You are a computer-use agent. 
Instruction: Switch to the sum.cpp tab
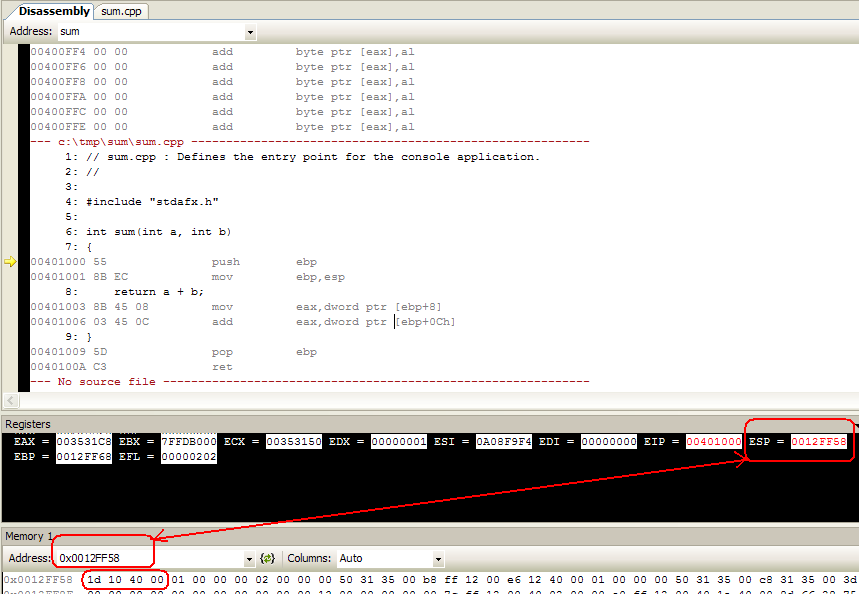122,11
